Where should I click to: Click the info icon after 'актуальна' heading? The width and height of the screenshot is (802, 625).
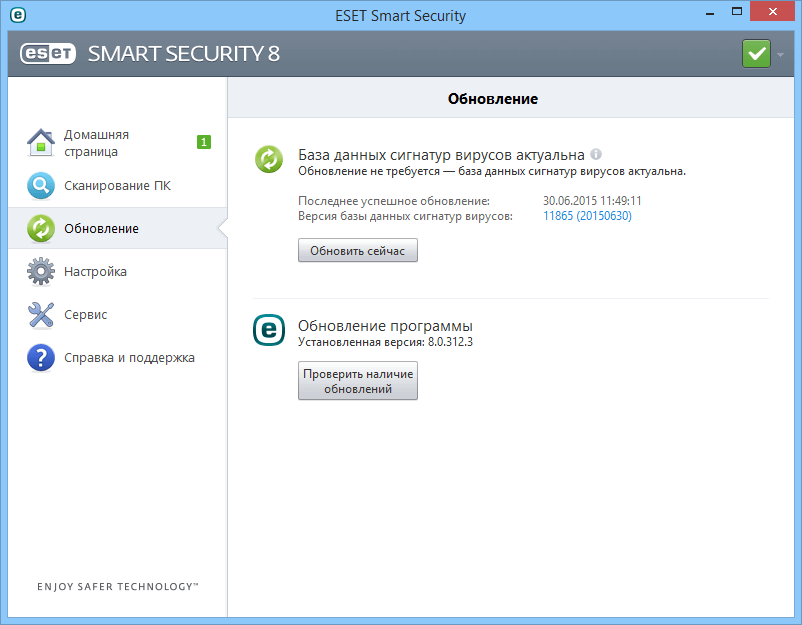(x=596, y=153)
